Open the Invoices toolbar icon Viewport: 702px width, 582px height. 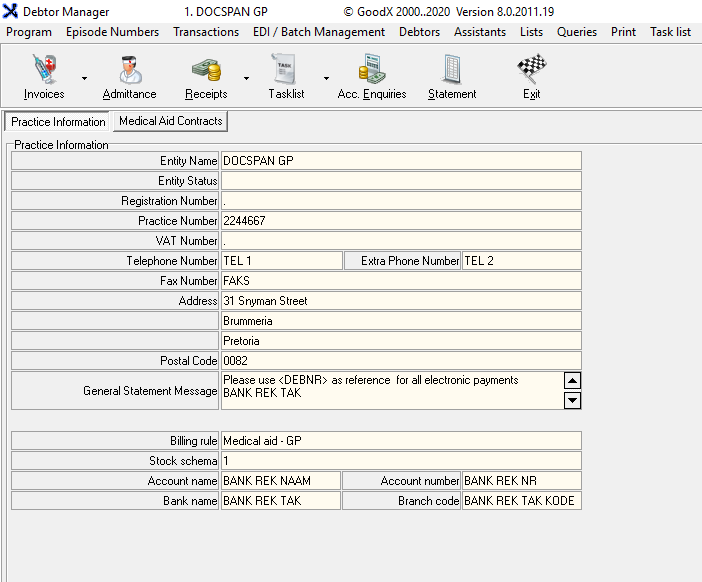click(43, 76)
